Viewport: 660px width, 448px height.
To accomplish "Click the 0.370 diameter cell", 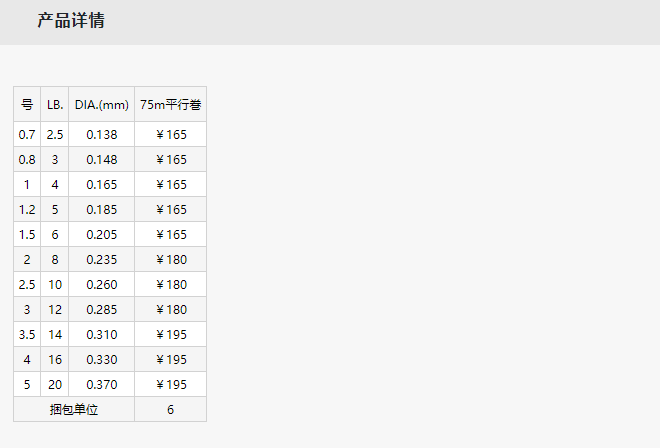I will point(102,384).
